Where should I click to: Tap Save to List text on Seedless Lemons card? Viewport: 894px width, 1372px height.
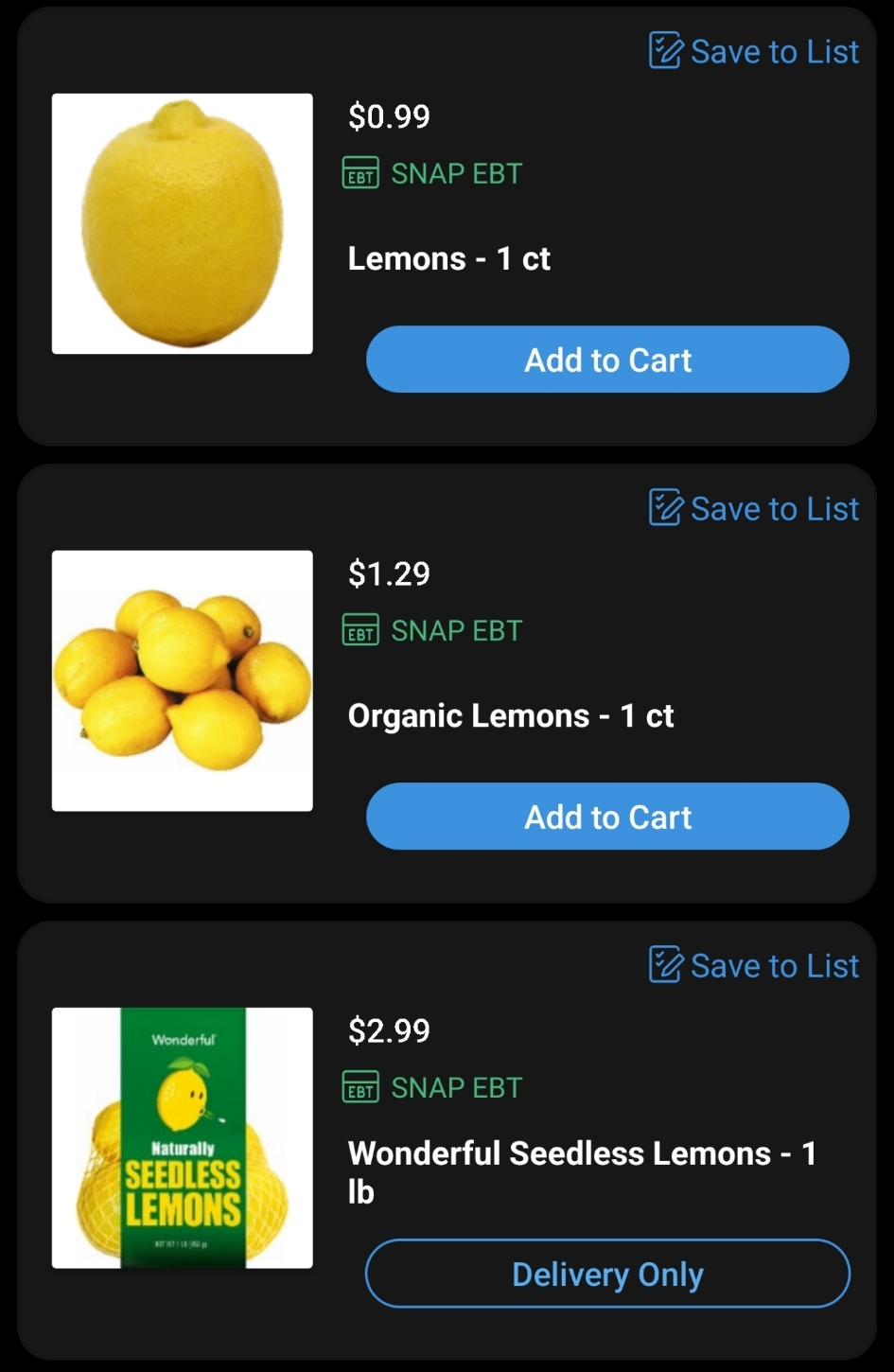coord(775,966)
